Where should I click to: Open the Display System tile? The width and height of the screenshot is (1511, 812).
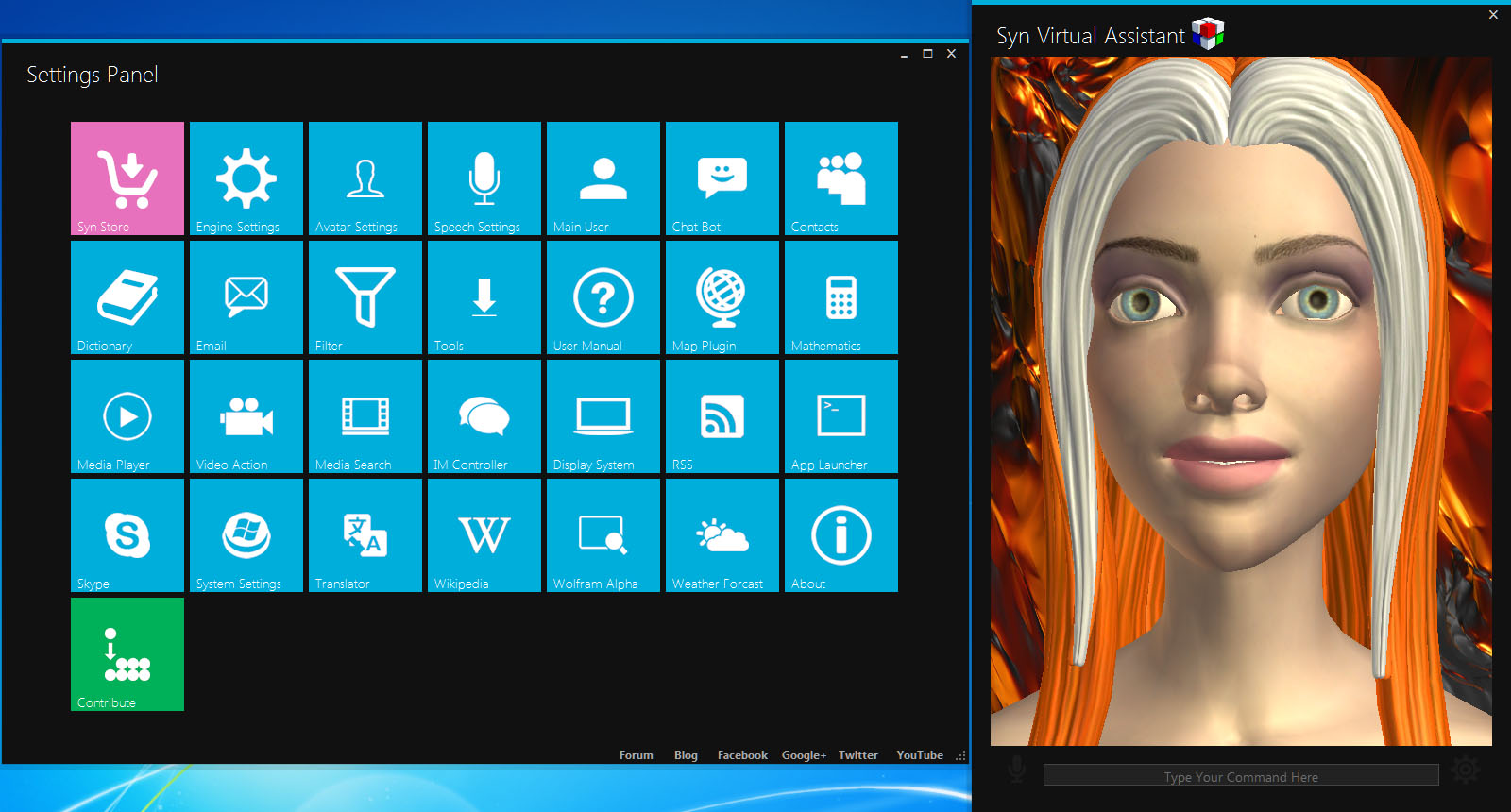(603, 416)
